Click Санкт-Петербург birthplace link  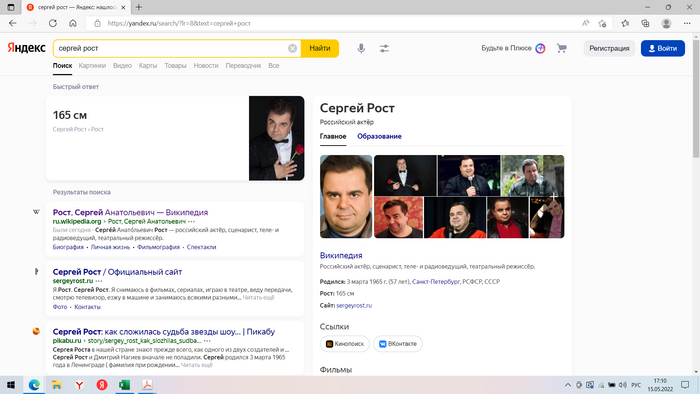(x=436, y=282)
